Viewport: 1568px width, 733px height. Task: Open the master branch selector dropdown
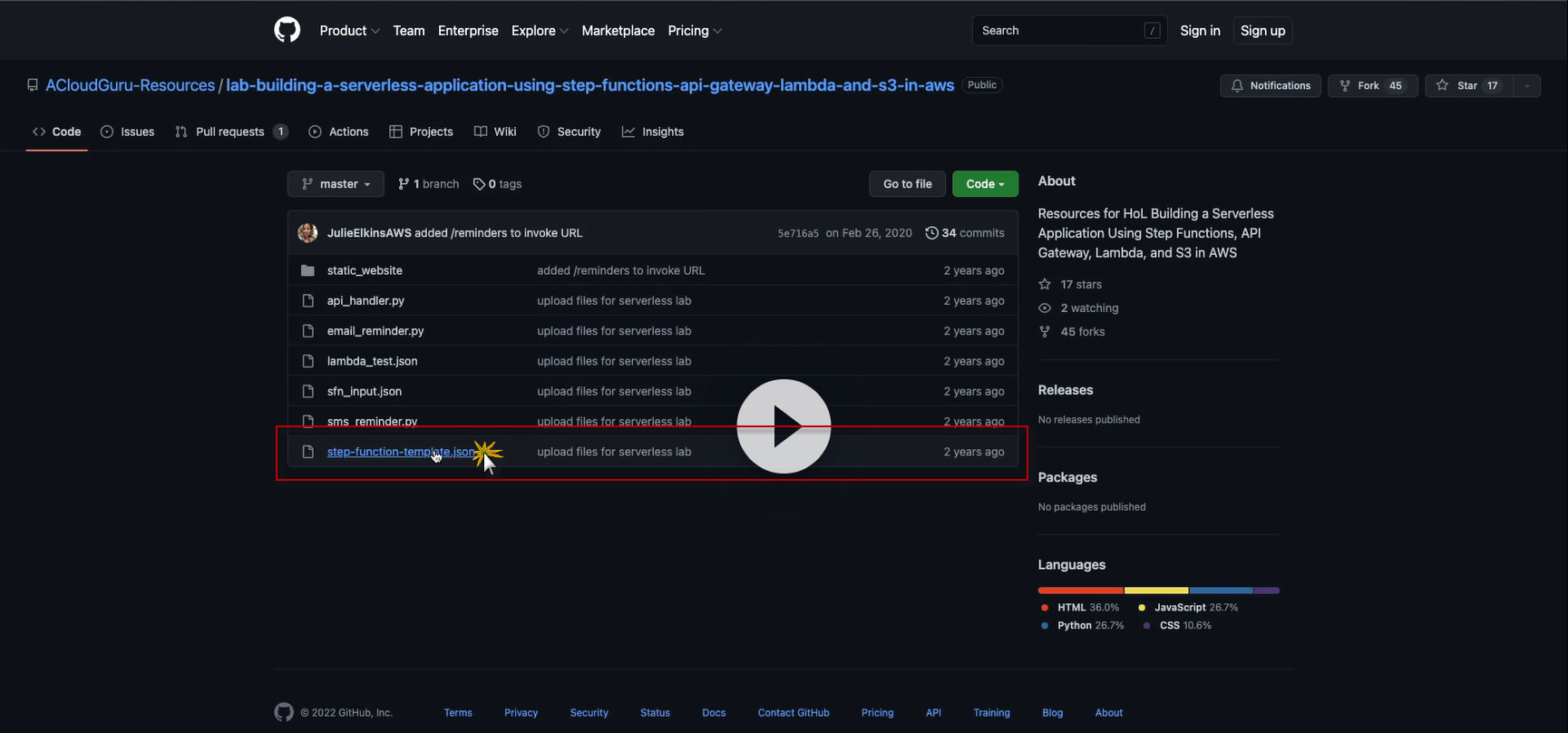336,184
